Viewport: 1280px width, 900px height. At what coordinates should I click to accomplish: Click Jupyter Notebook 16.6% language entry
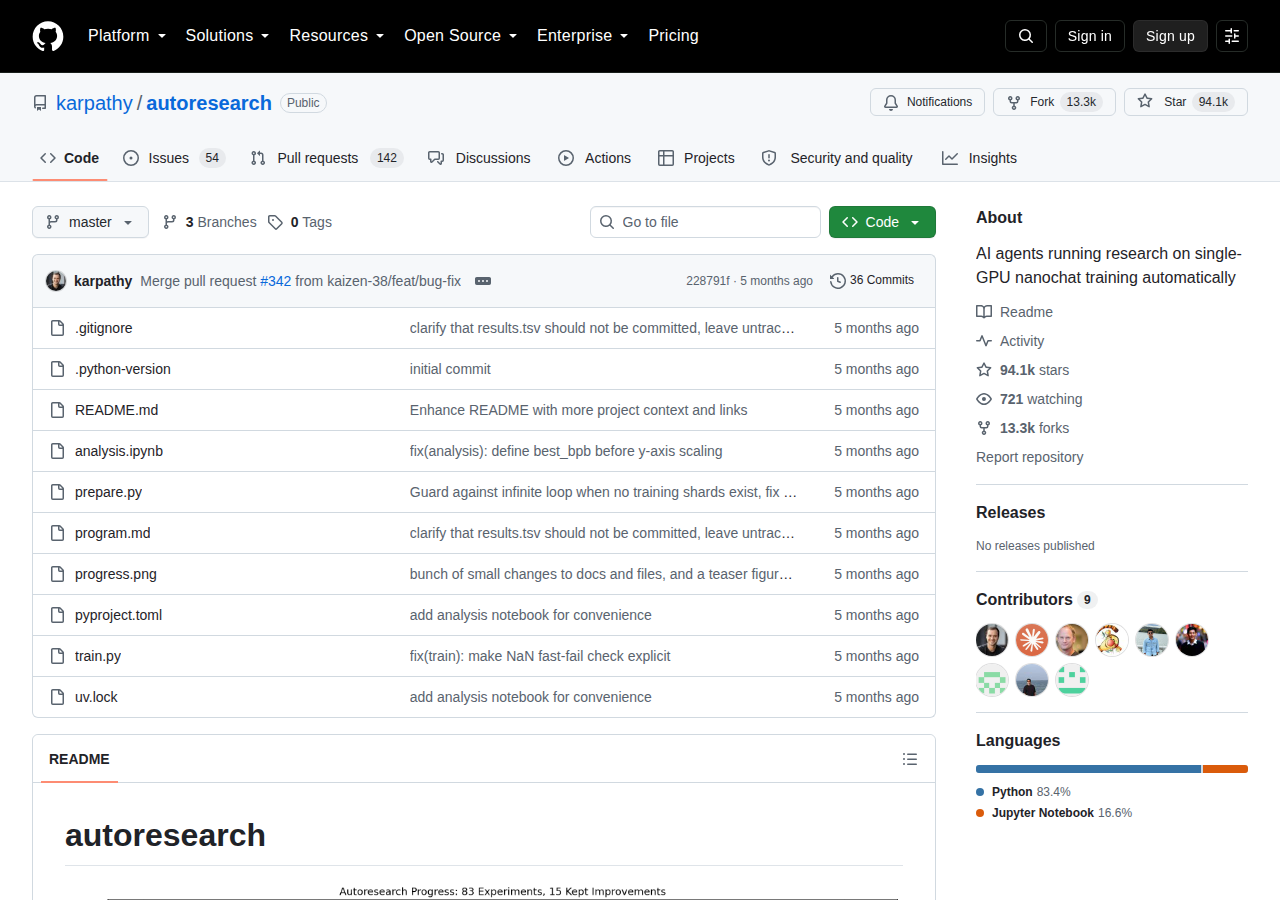tap(1054, 813)
